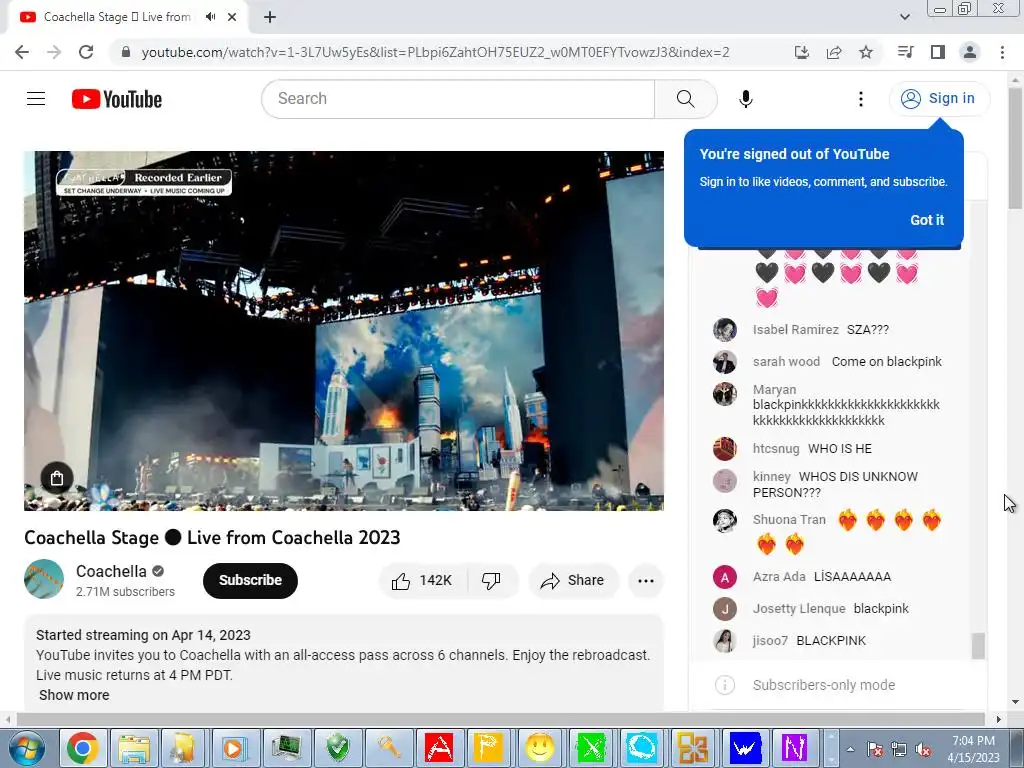The height and width of the screenshot is (768, 1024).
Task: Open the red A taskbar application
Action: pos(439,748)
